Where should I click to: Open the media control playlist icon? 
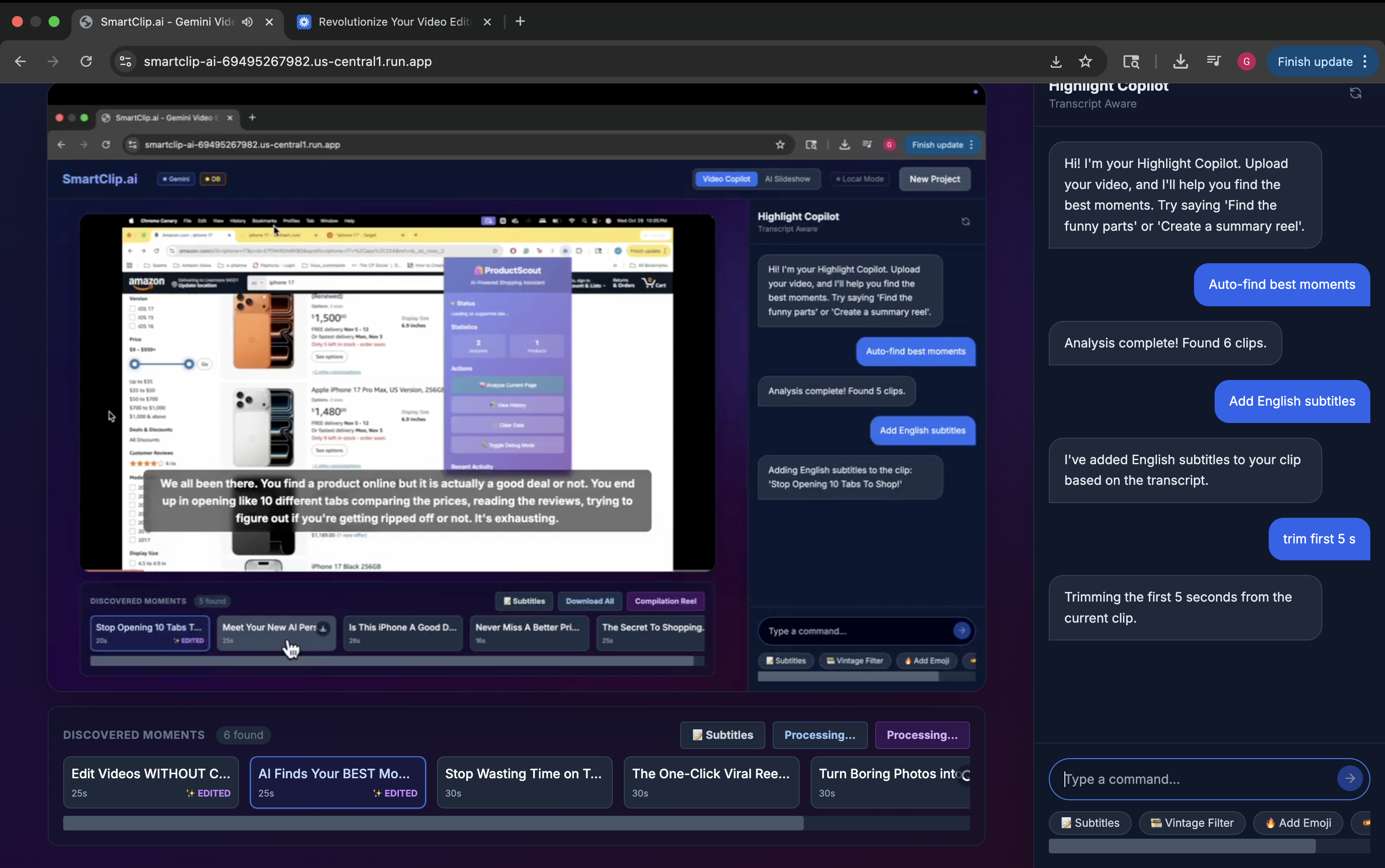click(x=1213, y=61)
